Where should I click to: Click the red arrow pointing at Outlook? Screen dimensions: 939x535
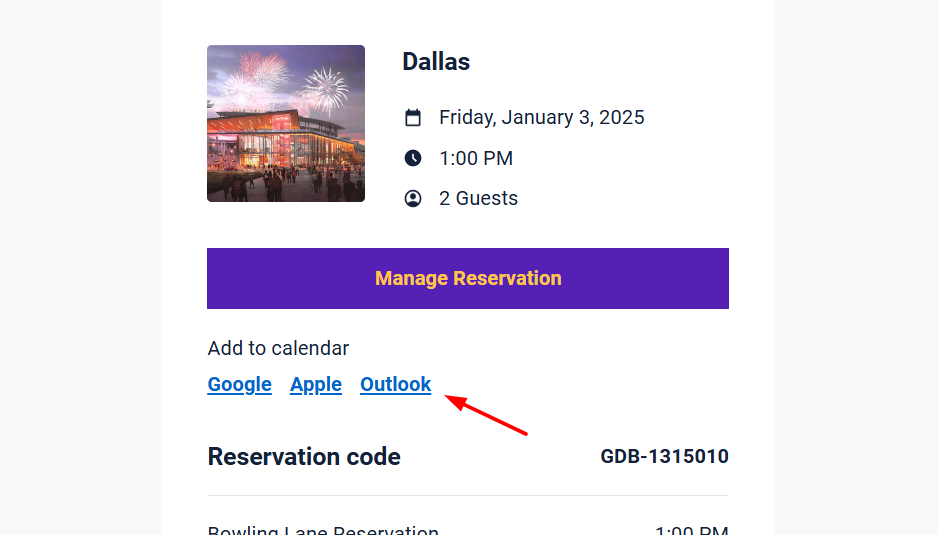click(x=486, y=415)
